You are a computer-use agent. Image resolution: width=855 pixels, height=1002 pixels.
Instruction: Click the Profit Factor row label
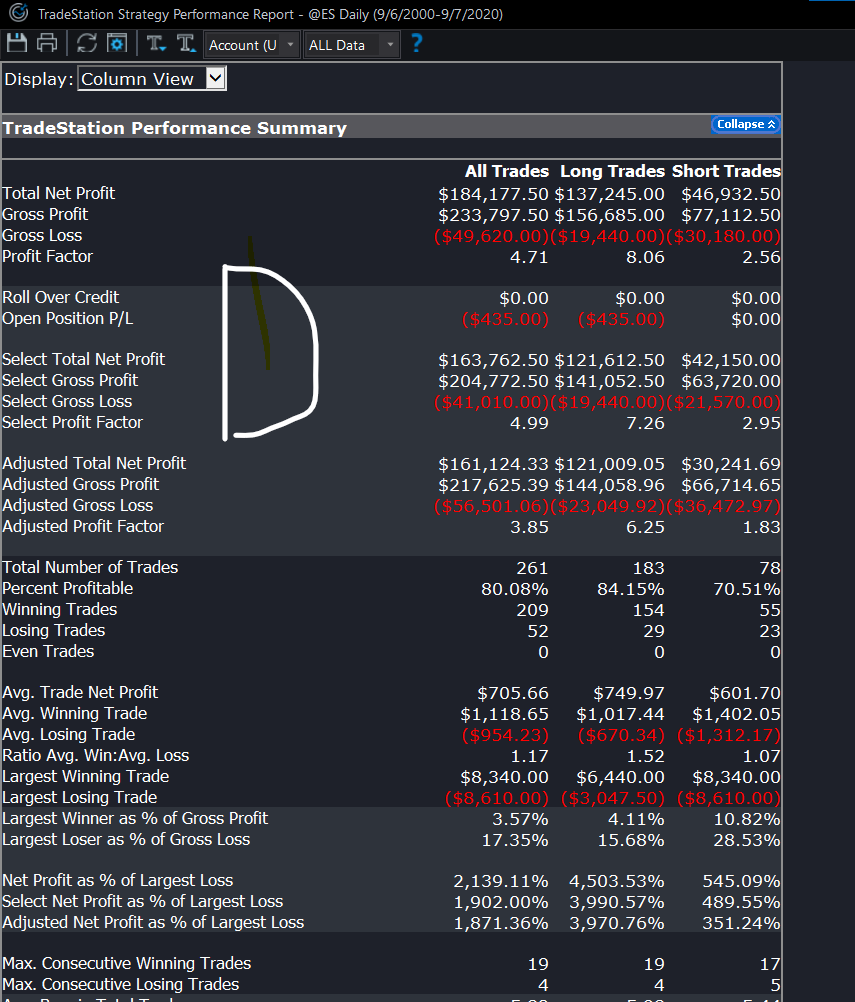tap(48, 256)
